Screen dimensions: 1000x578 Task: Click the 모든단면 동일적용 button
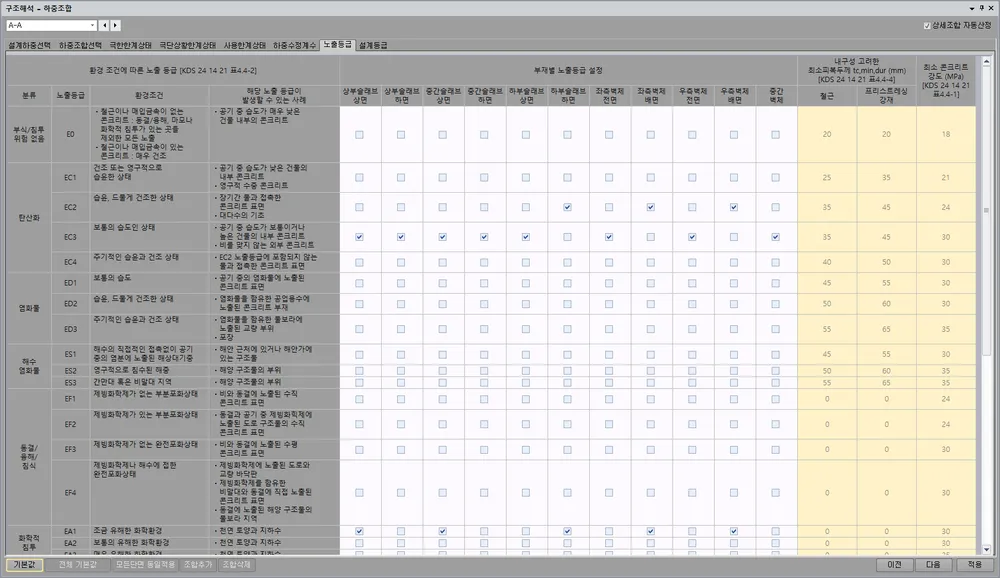coord(145,565)
